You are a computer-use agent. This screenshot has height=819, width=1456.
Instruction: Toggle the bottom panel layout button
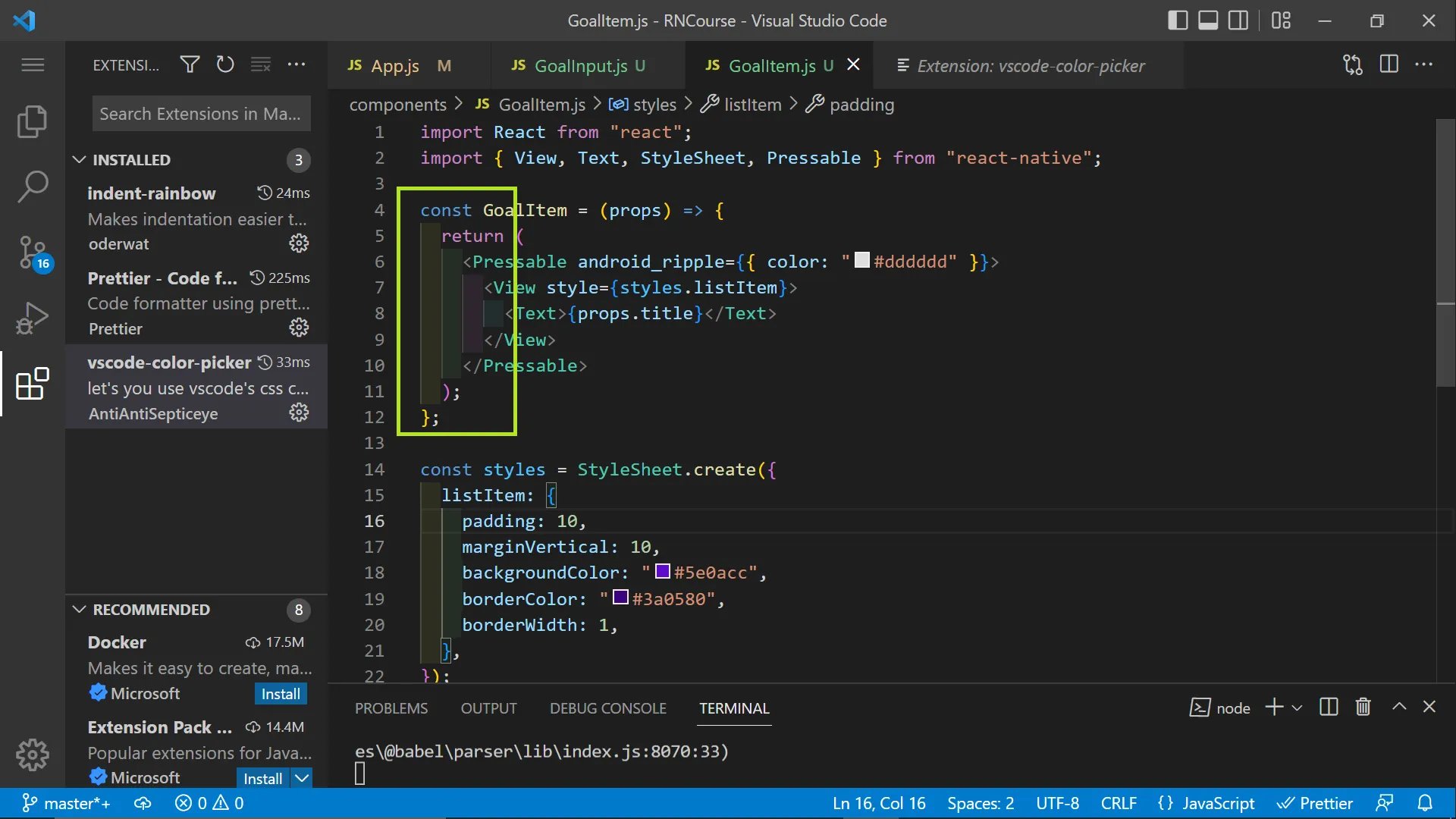(1208, 20)
